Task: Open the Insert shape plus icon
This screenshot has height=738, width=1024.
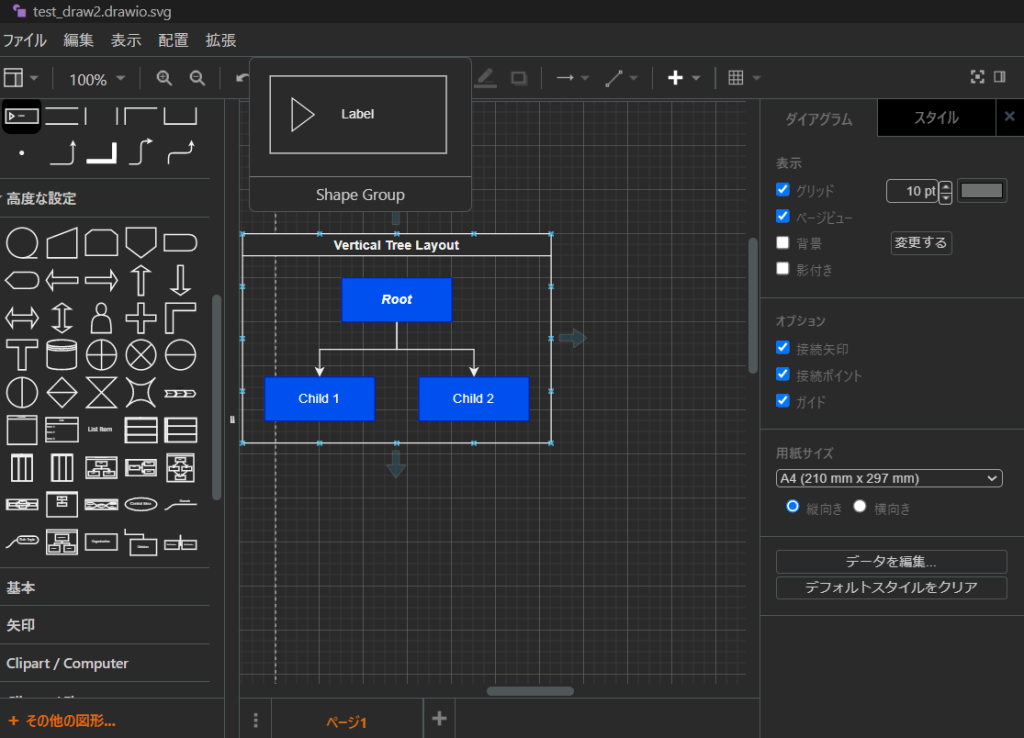Action: point(674,77)
